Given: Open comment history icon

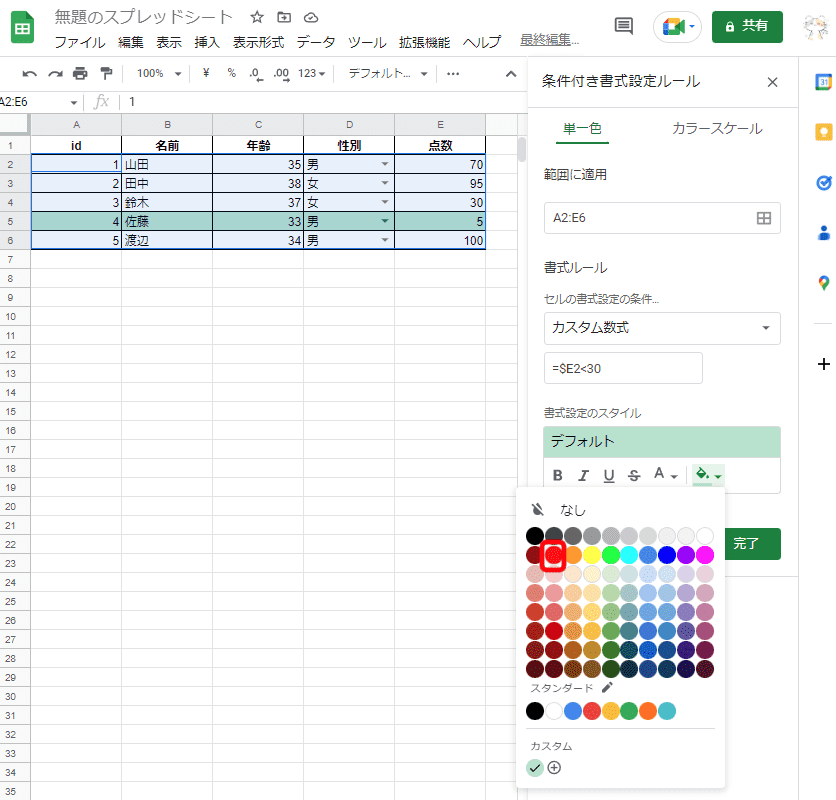Looking at the screenshot, I should tap(623, 27).
